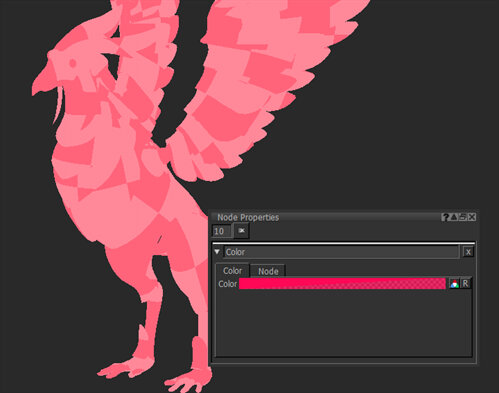The image size is (499, 393).
Task: Float the Node Properties panel window
Action: (x=462, y=217)
